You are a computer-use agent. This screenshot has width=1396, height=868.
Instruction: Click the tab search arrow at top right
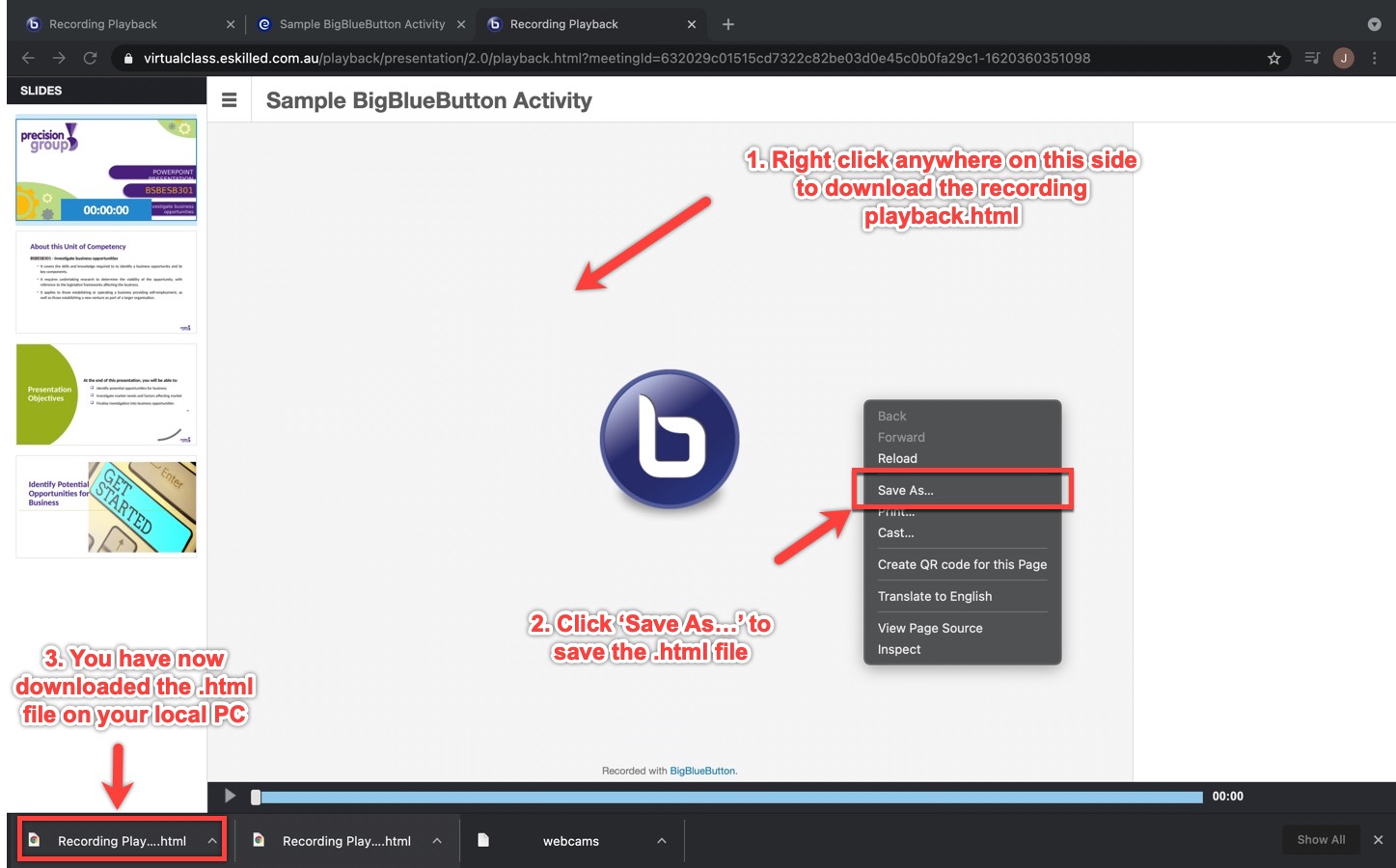[1374, 24]
